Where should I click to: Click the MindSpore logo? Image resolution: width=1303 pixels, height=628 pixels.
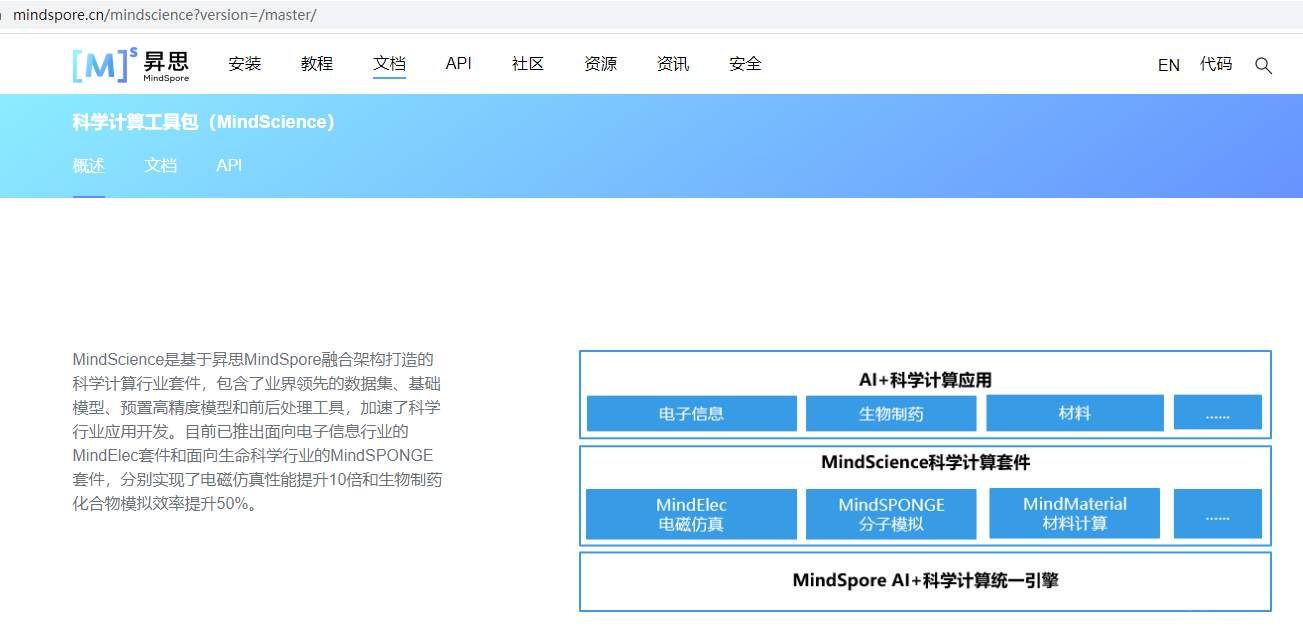point(131,64)
